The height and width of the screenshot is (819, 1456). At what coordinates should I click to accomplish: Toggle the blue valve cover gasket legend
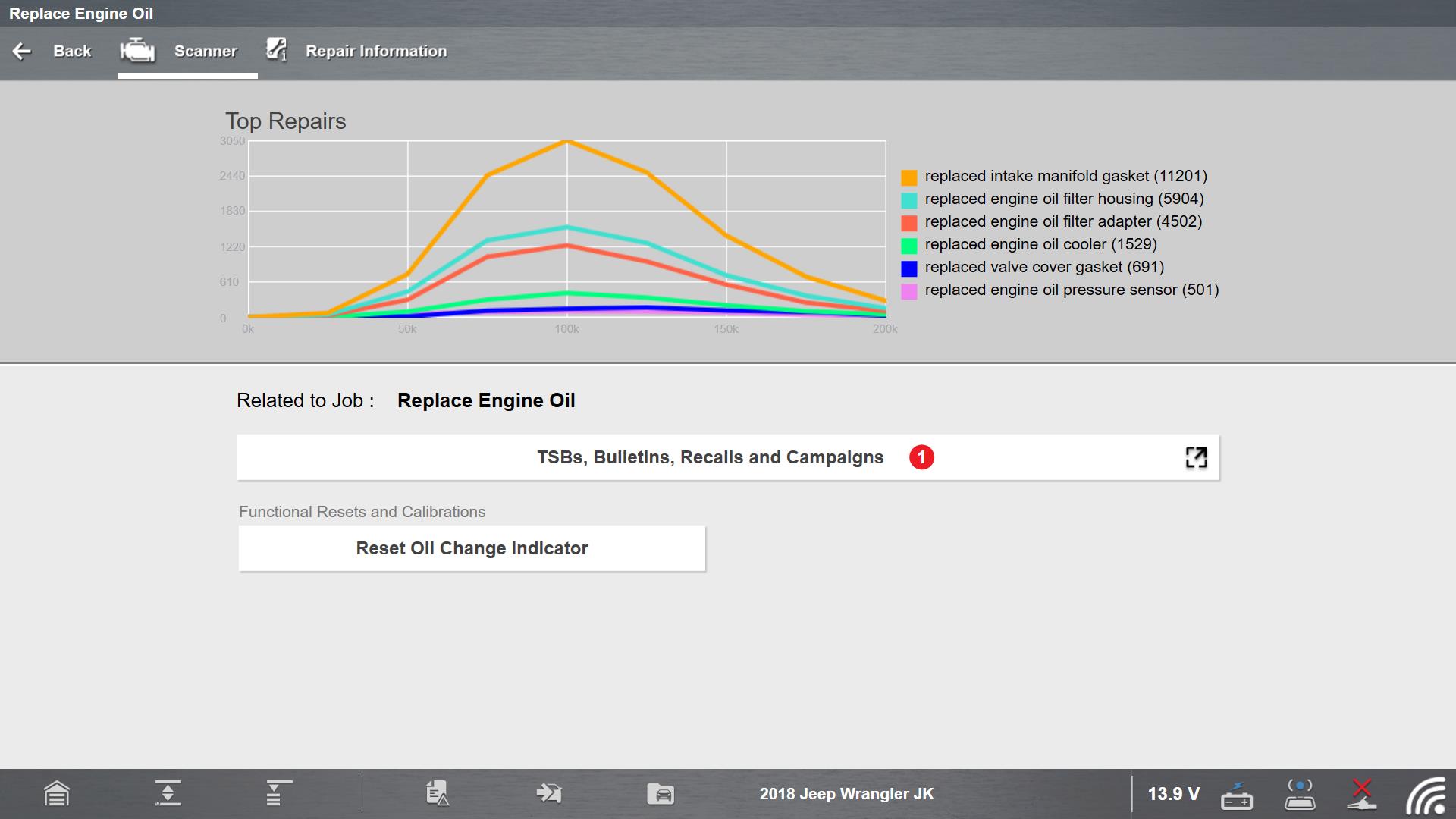[x=908, y=268]
